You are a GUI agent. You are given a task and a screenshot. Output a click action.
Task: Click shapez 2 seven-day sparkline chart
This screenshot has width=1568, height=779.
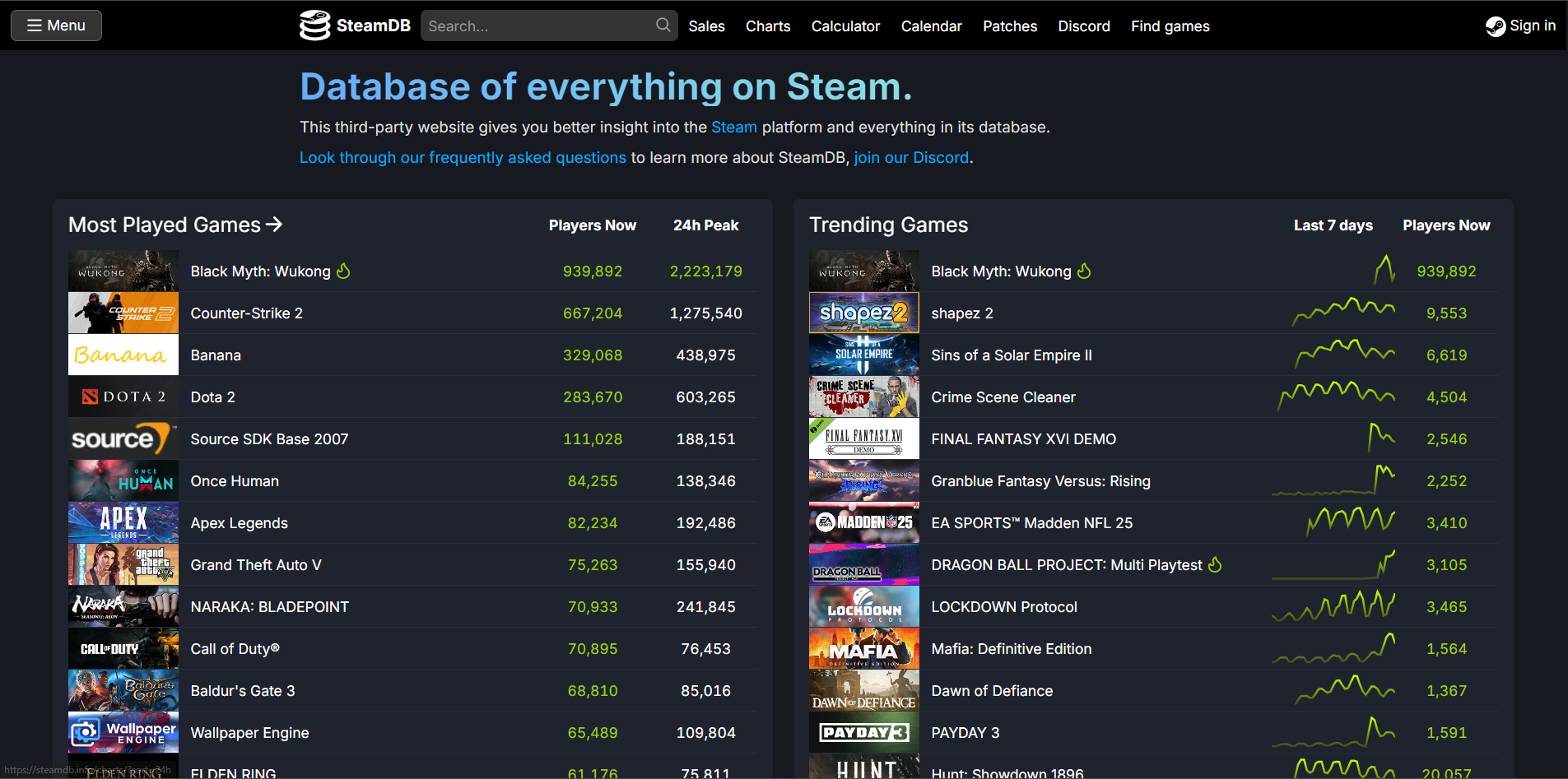click(1343, 313)
